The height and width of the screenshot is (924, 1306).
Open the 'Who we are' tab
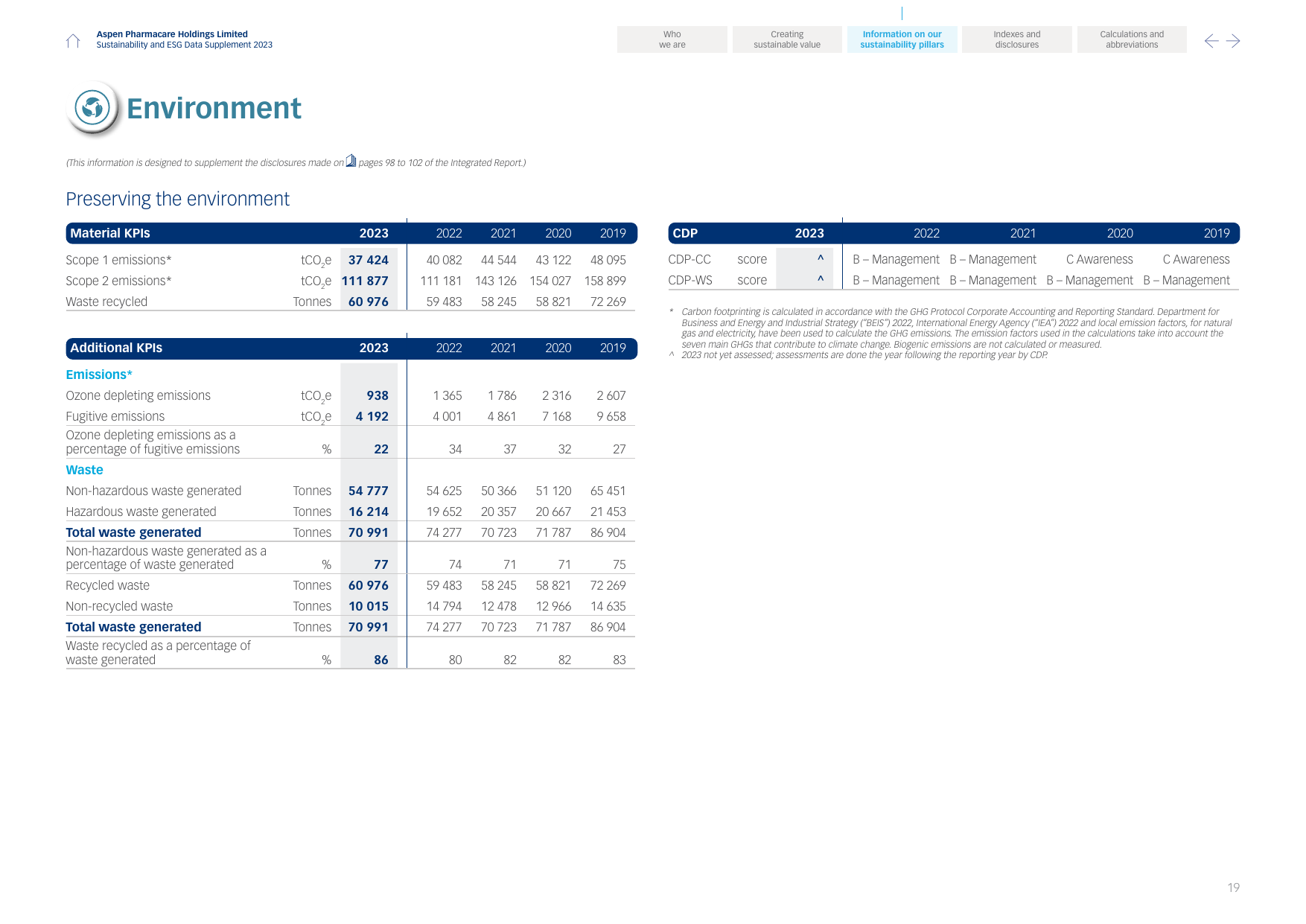tap(672, 39)
